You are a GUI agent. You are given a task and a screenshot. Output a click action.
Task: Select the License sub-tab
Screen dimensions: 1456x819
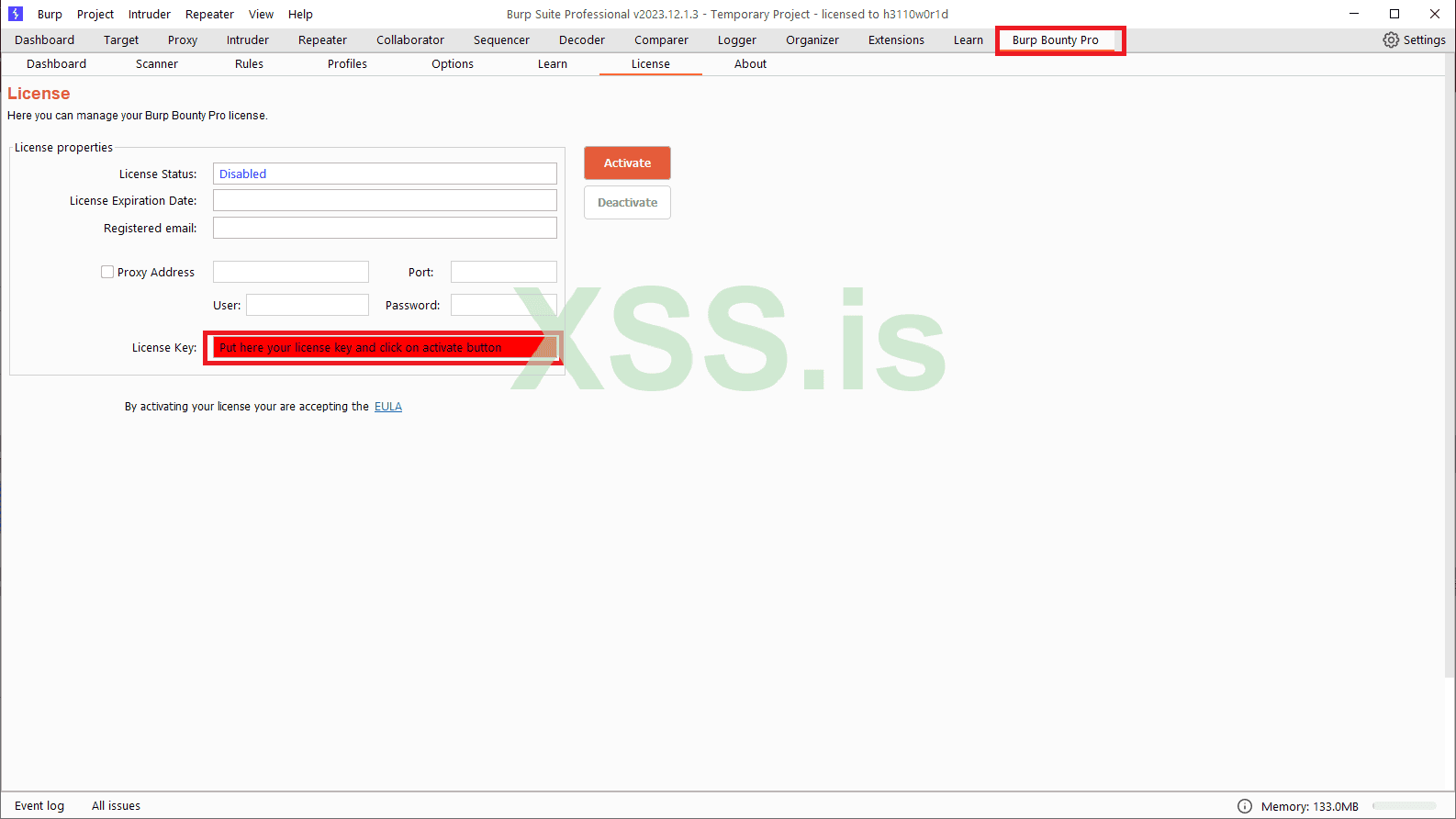pos(651,63)
